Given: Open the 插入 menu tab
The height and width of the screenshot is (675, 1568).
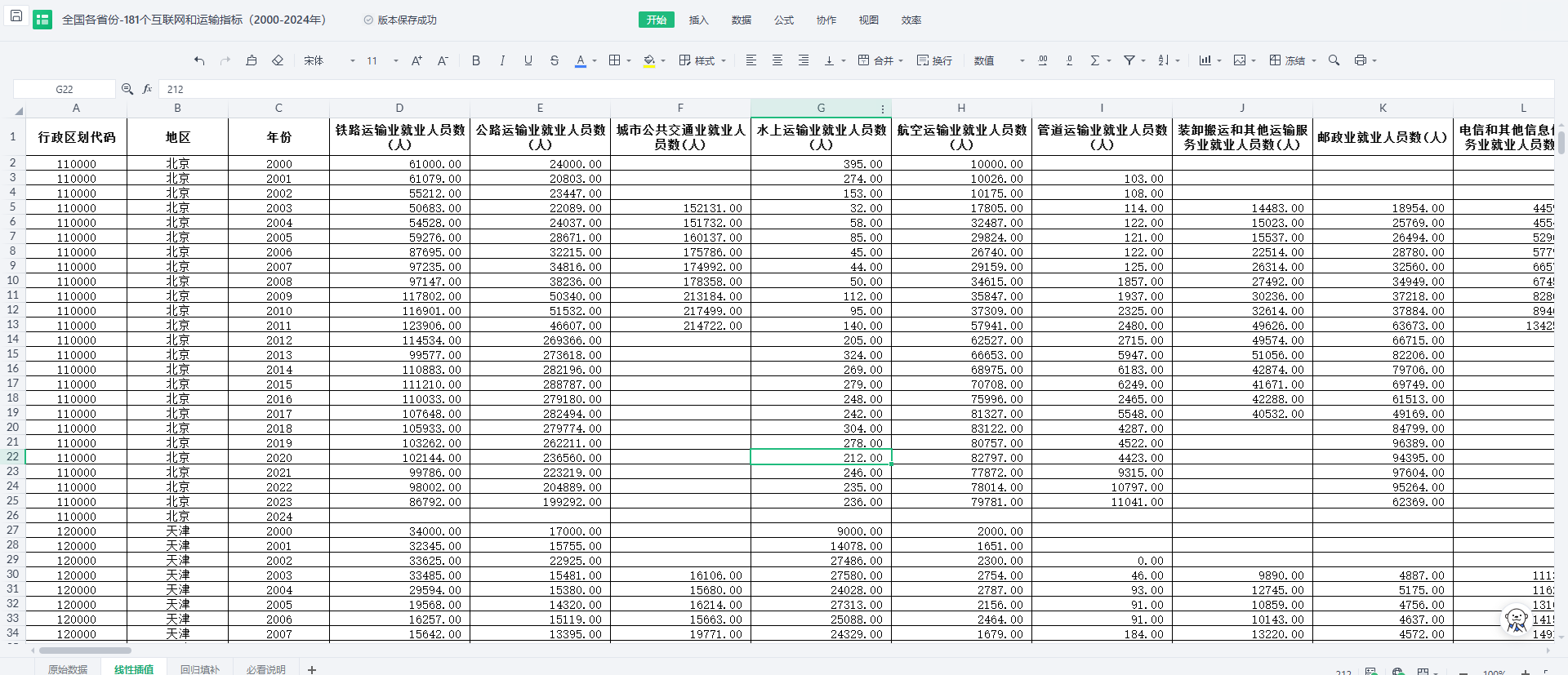Looking at the screenshot, I should [x=699, y=20].
